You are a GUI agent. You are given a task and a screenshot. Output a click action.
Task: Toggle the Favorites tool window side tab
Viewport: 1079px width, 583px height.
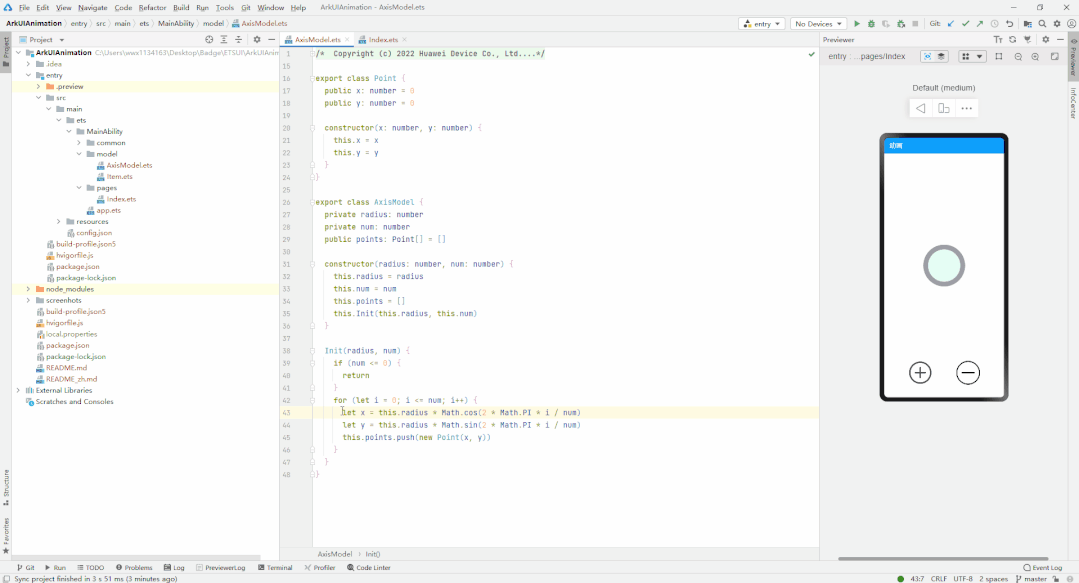click(x=6, y=536)
